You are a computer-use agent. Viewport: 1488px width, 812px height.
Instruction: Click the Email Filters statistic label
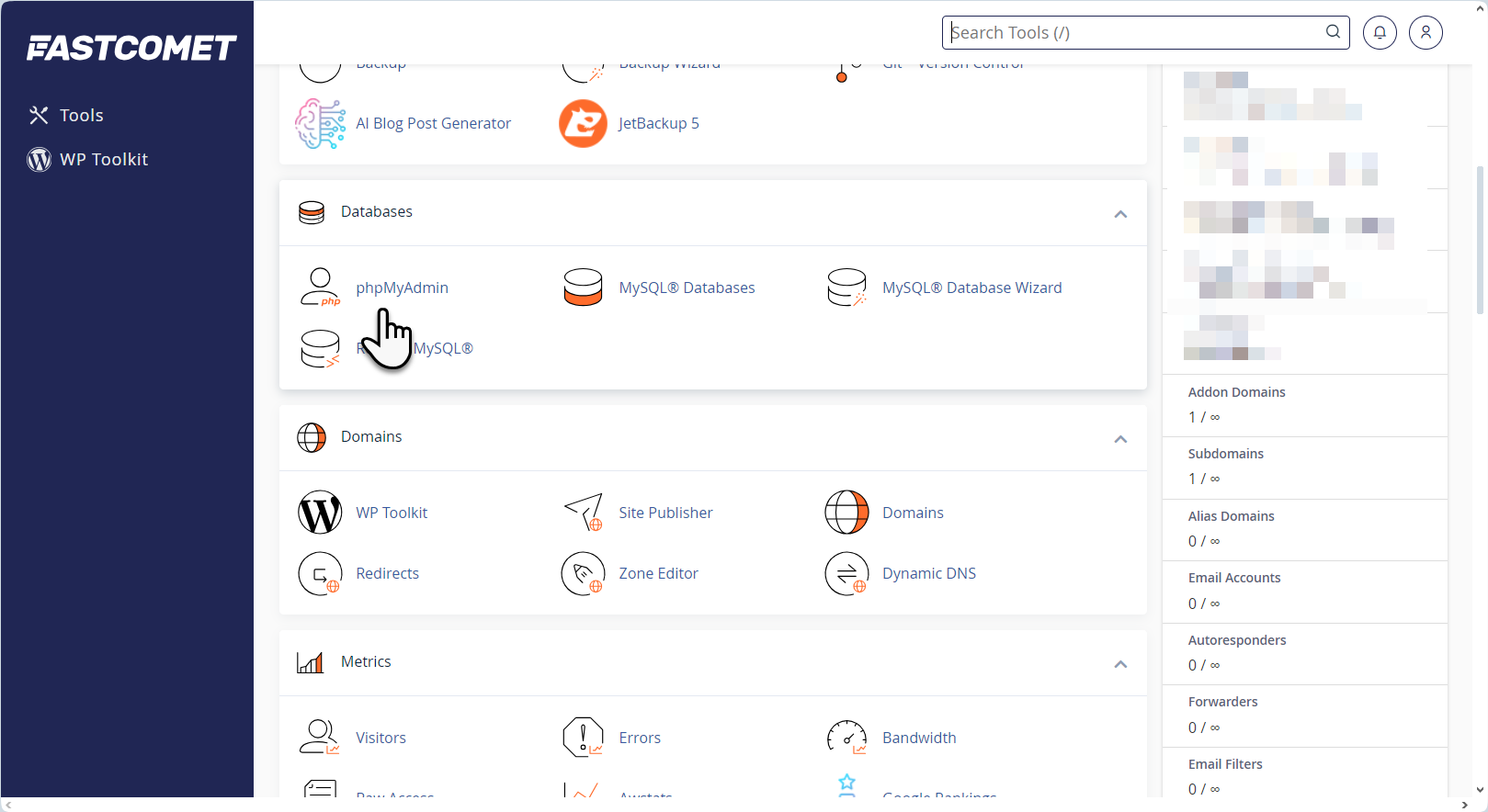[1224, 764]
